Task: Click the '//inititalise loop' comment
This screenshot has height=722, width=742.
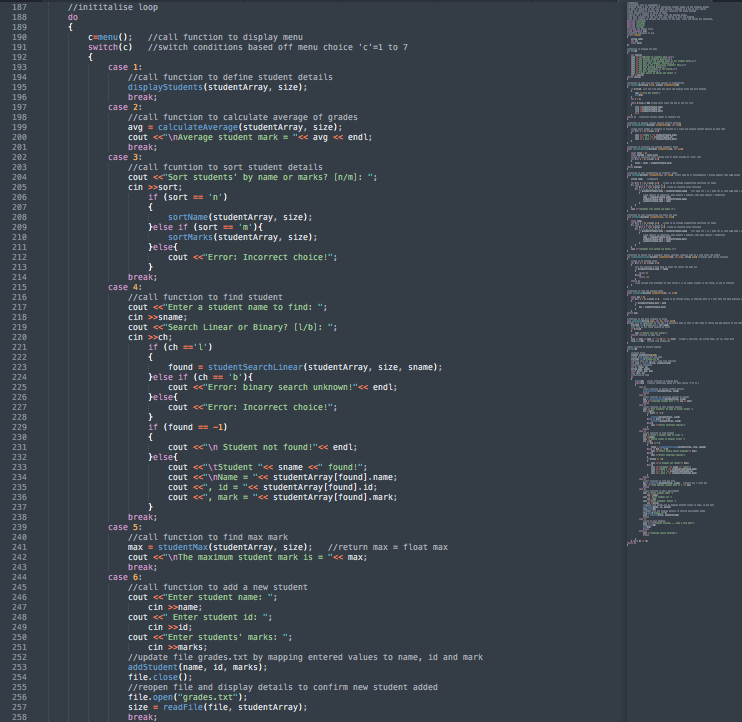Action: pos(113,7)
